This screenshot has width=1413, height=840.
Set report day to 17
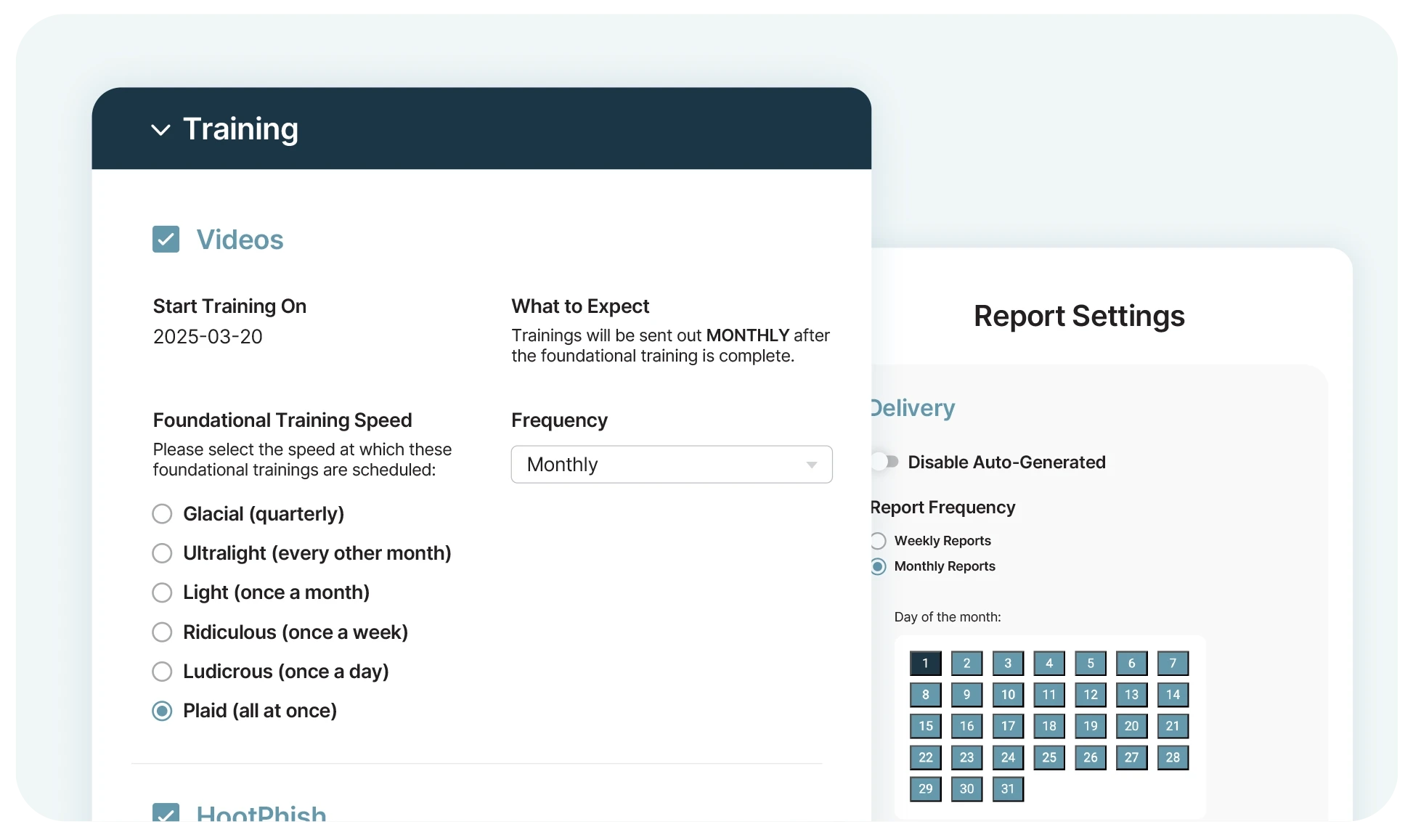pyautogui.click(x=1008, y=726)
